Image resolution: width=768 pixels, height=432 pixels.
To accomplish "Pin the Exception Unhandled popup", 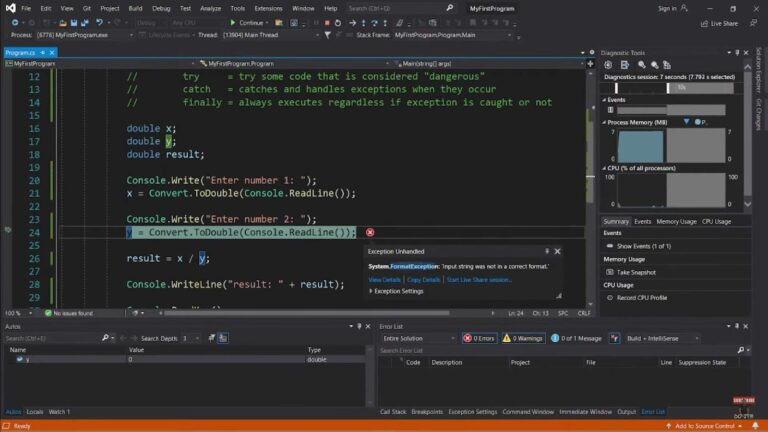I will pos(547,251).
